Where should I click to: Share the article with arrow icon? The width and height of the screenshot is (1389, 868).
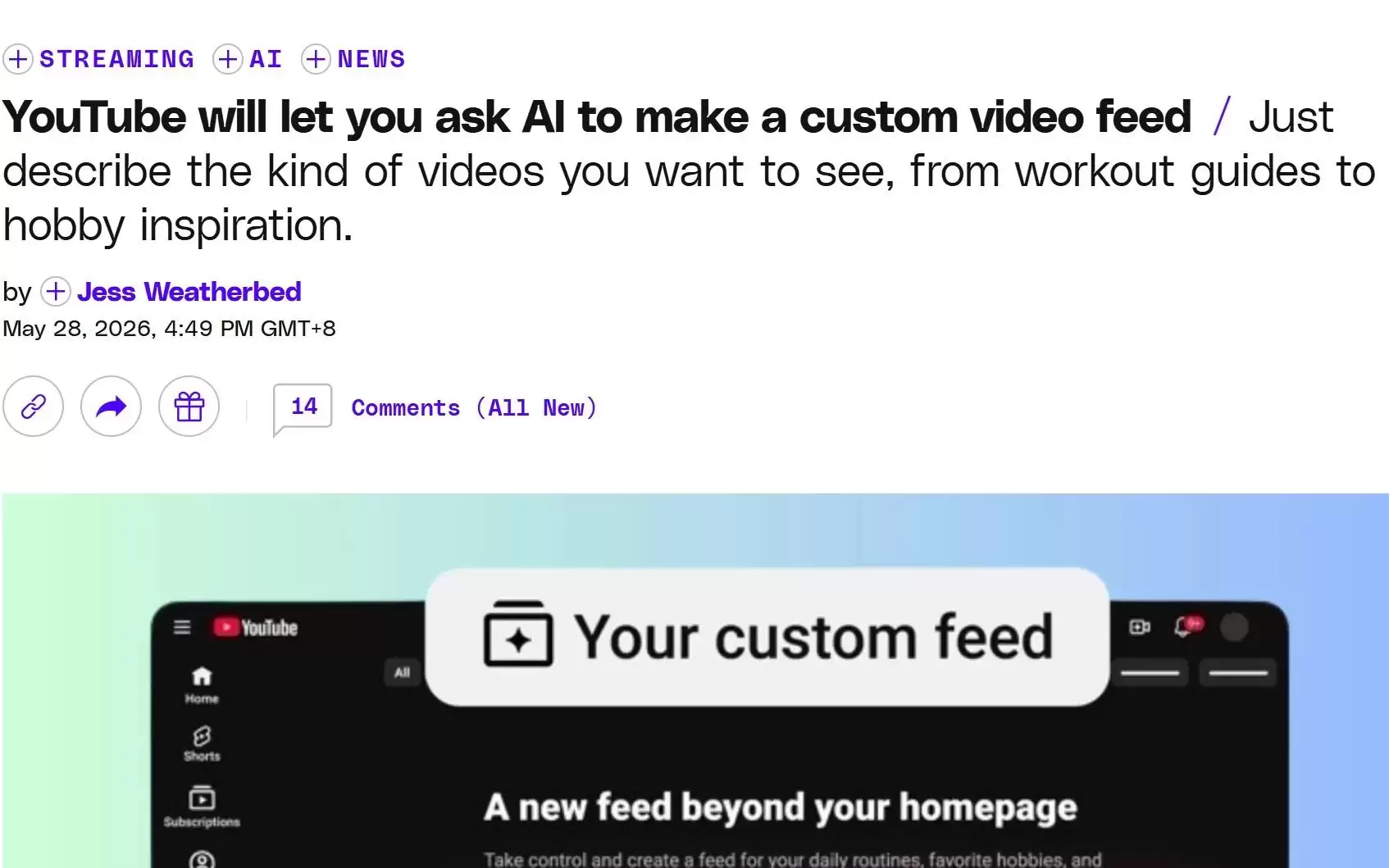(x=111, y=407)
